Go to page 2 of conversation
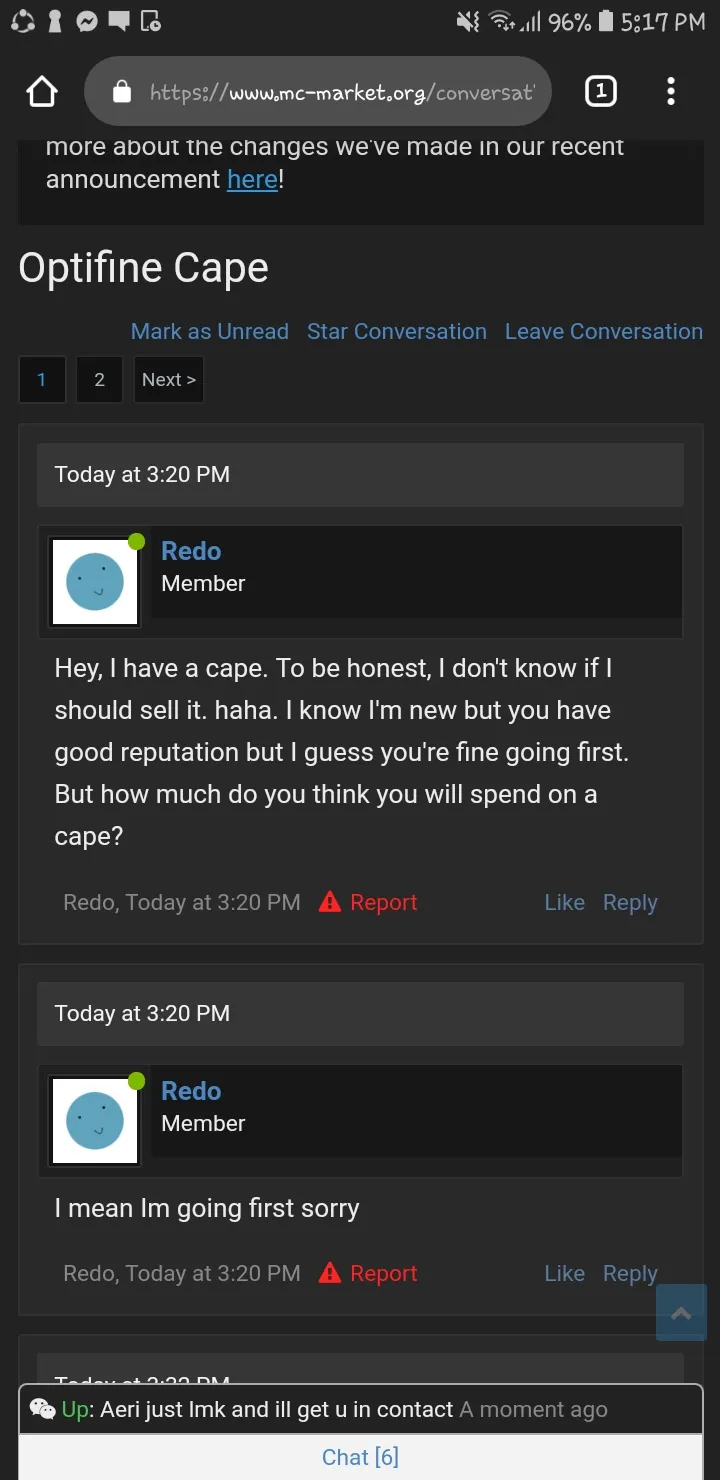720x1480 pixels. click(99, 380)
